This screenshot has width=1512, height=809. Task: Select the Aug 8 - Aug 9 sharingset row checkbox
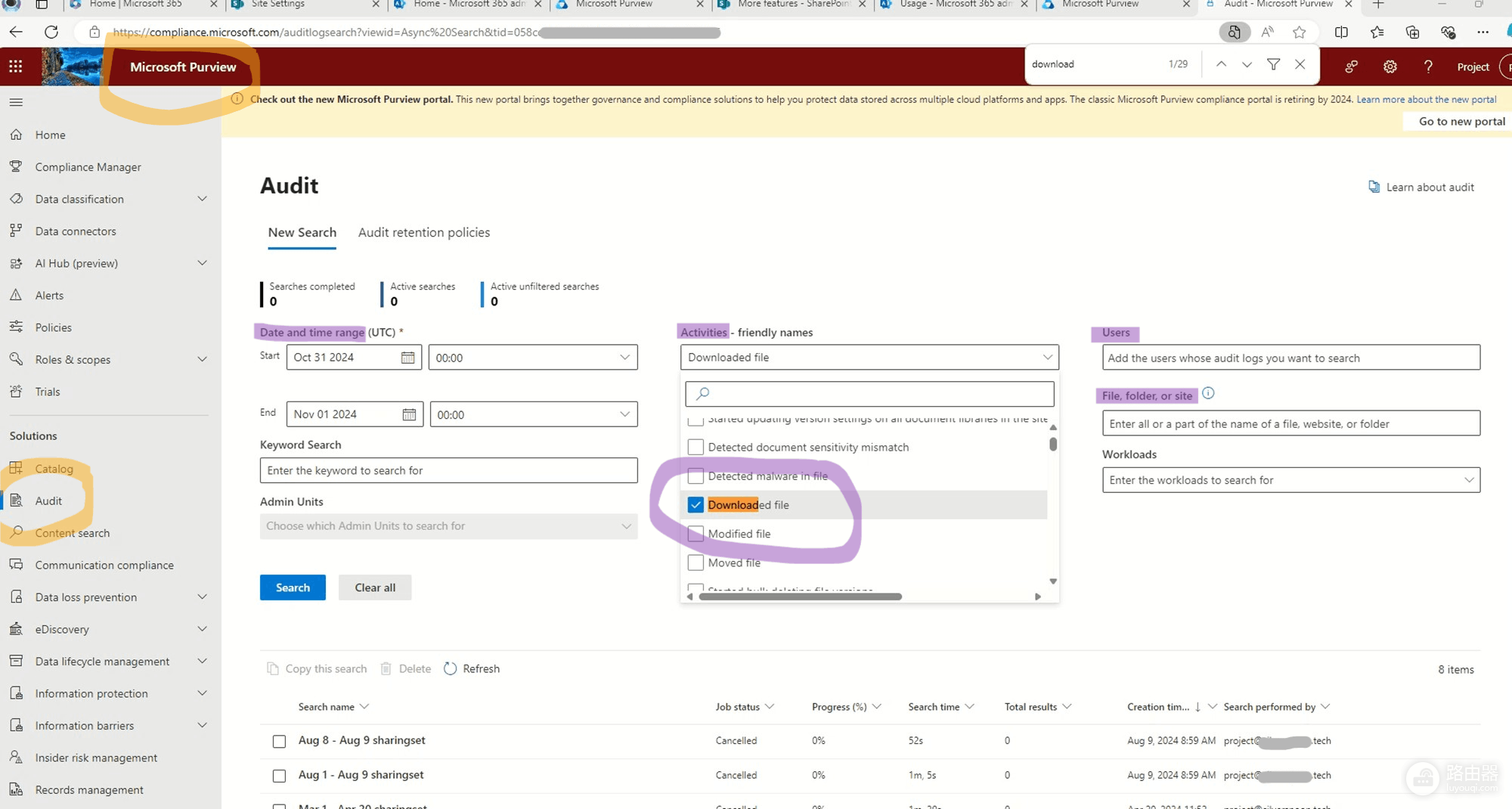(279, 741)
